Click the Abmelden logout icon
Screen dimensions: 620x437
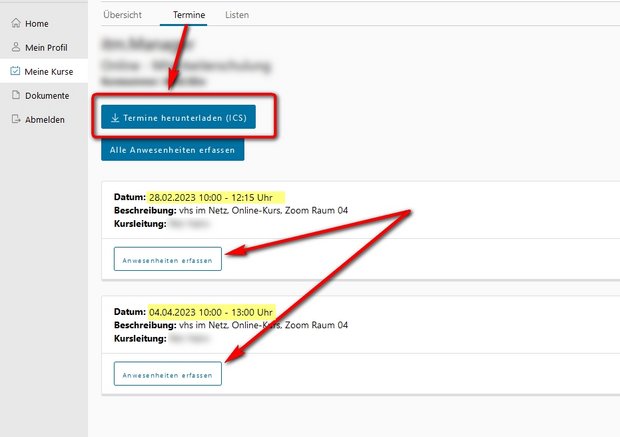[x=15, y=120]
